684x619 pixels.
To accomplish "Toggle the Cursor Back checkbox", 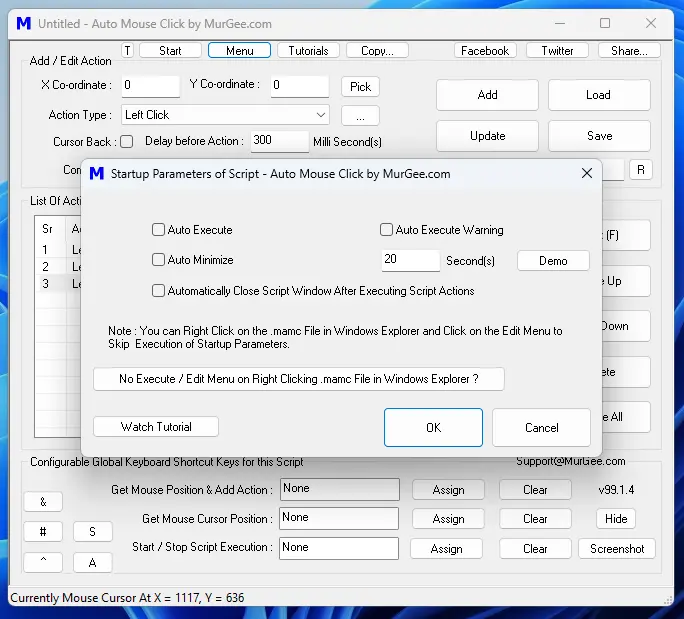I will point(127,141).
